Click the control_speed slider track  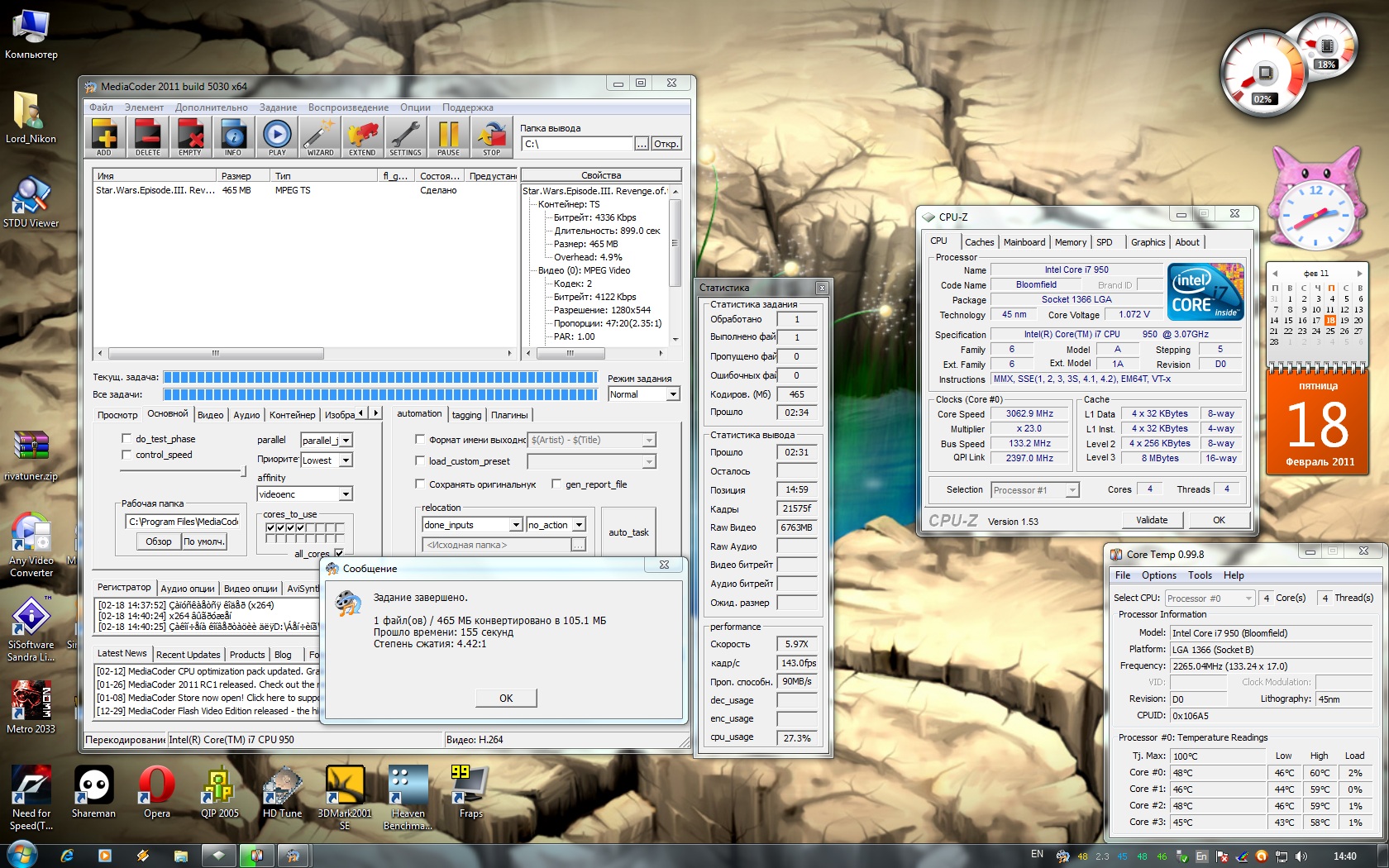click(182, 470)
